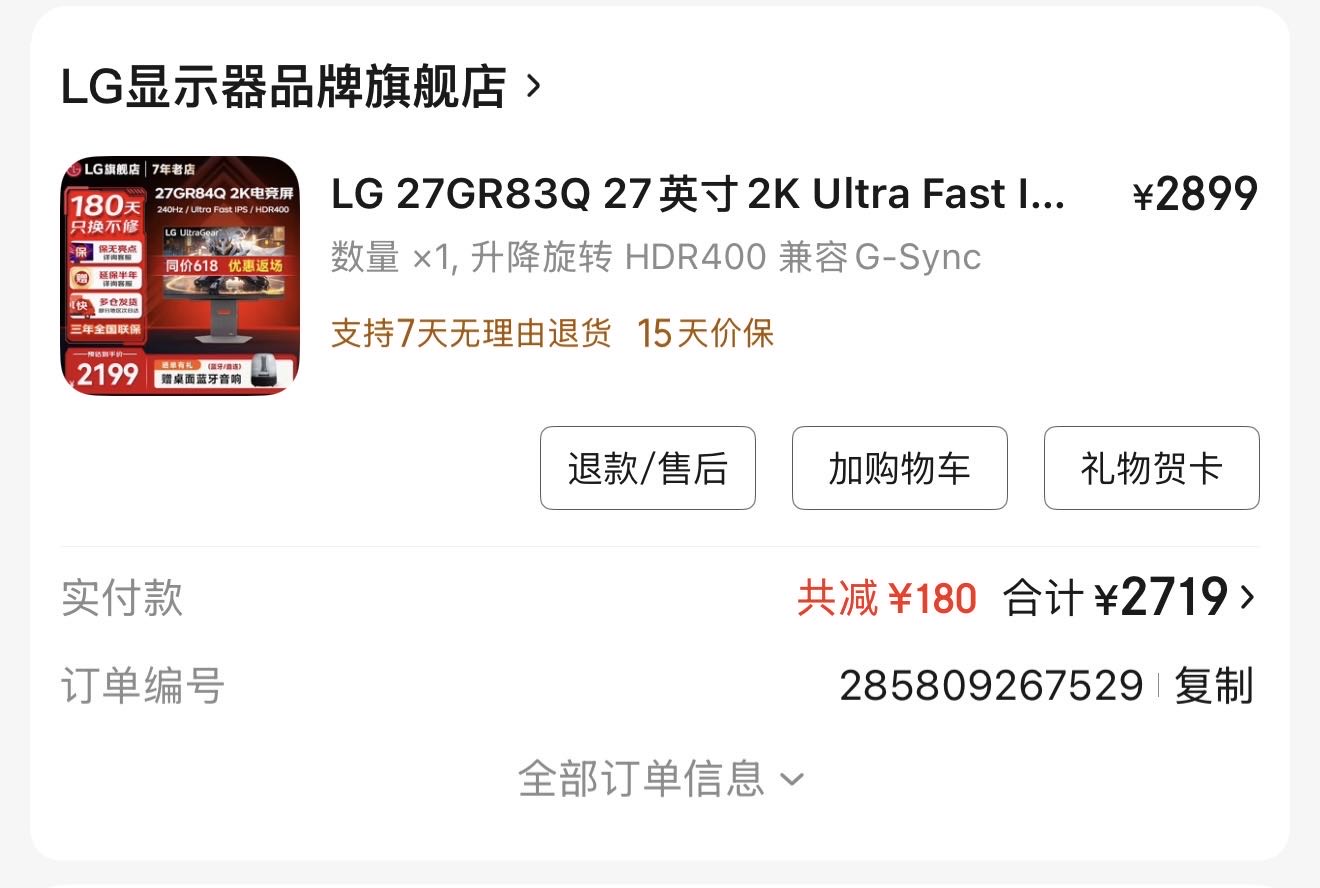Tap the 加购物车 button
The width and height of the screenshot is (1320, 888).
pyautogui.click(x=900, y=468)
